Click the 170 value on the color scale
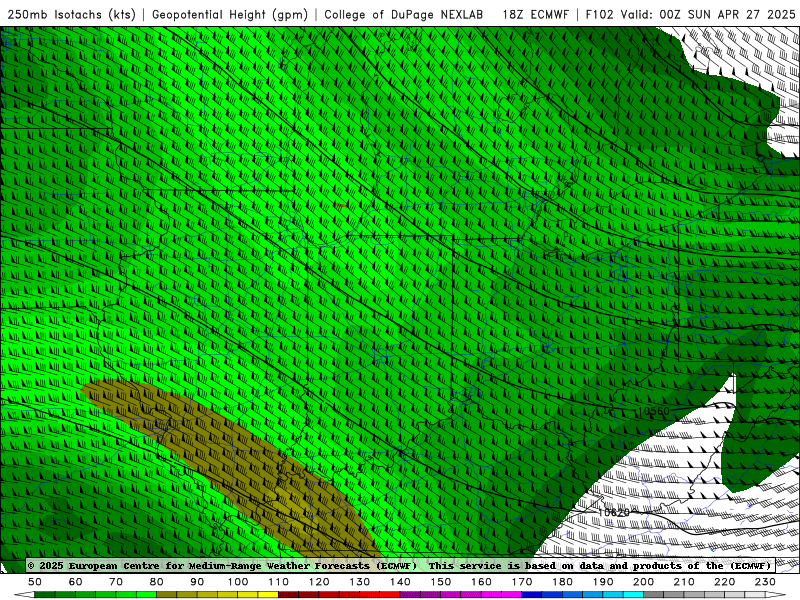 pos(522,582)
